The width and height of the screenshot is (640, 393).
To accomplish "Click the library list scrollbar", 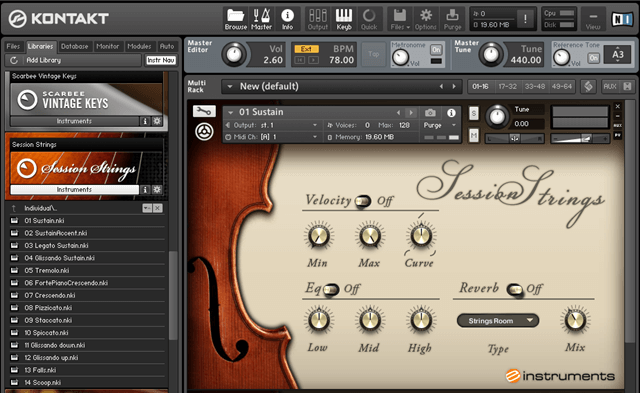I will coord(173,295).
